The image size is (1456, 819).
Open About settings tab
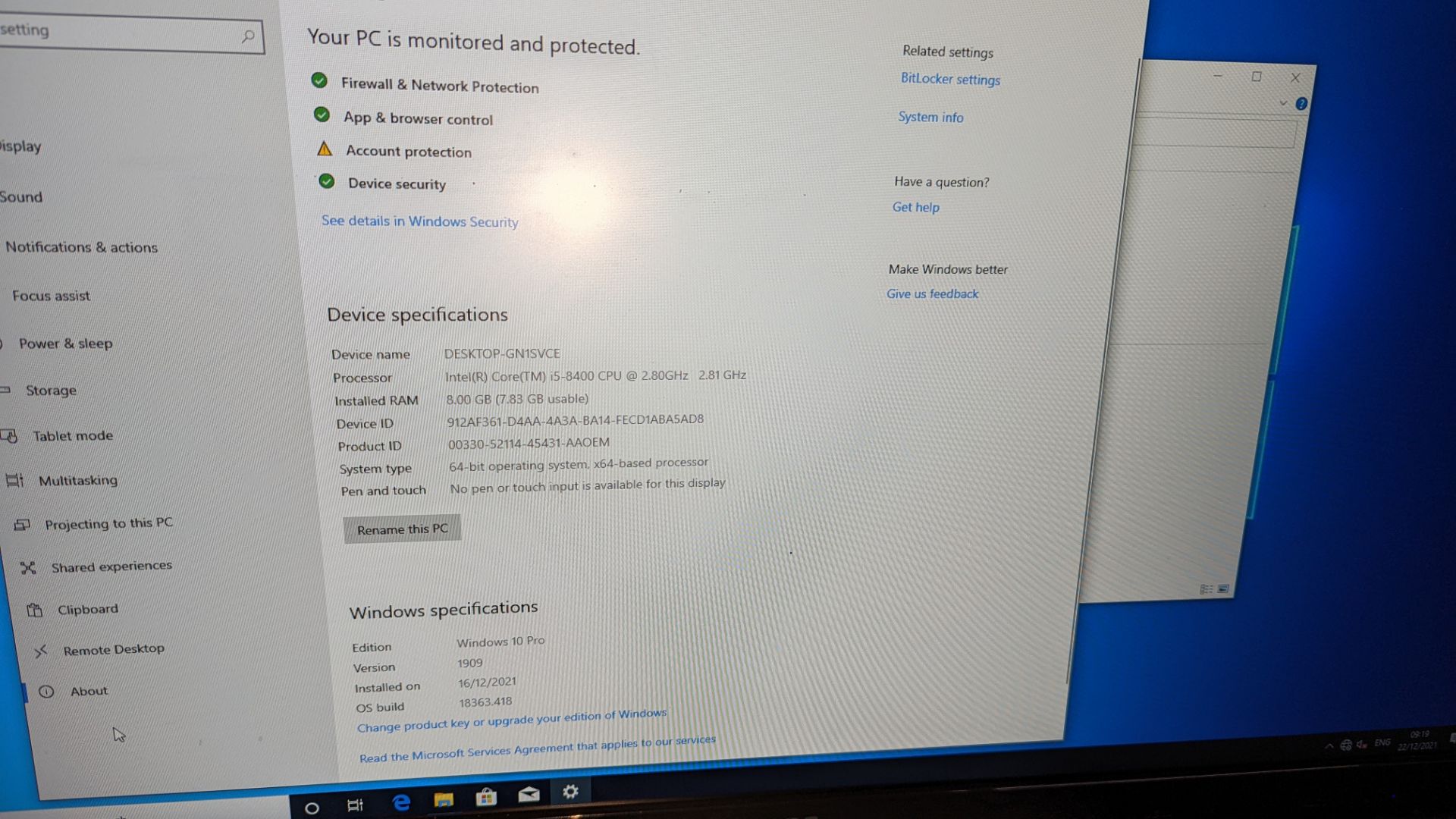coord(89,690)
